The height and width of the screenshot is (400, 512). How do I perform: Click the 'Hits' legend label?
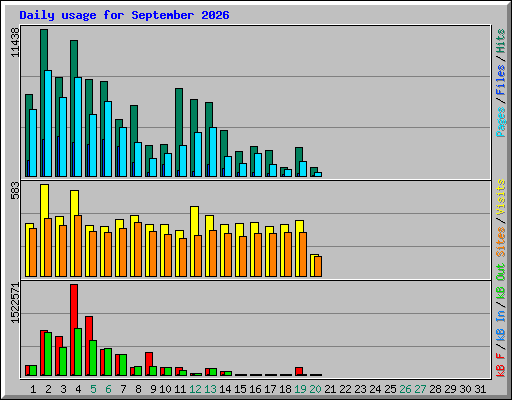pos(501,41)
